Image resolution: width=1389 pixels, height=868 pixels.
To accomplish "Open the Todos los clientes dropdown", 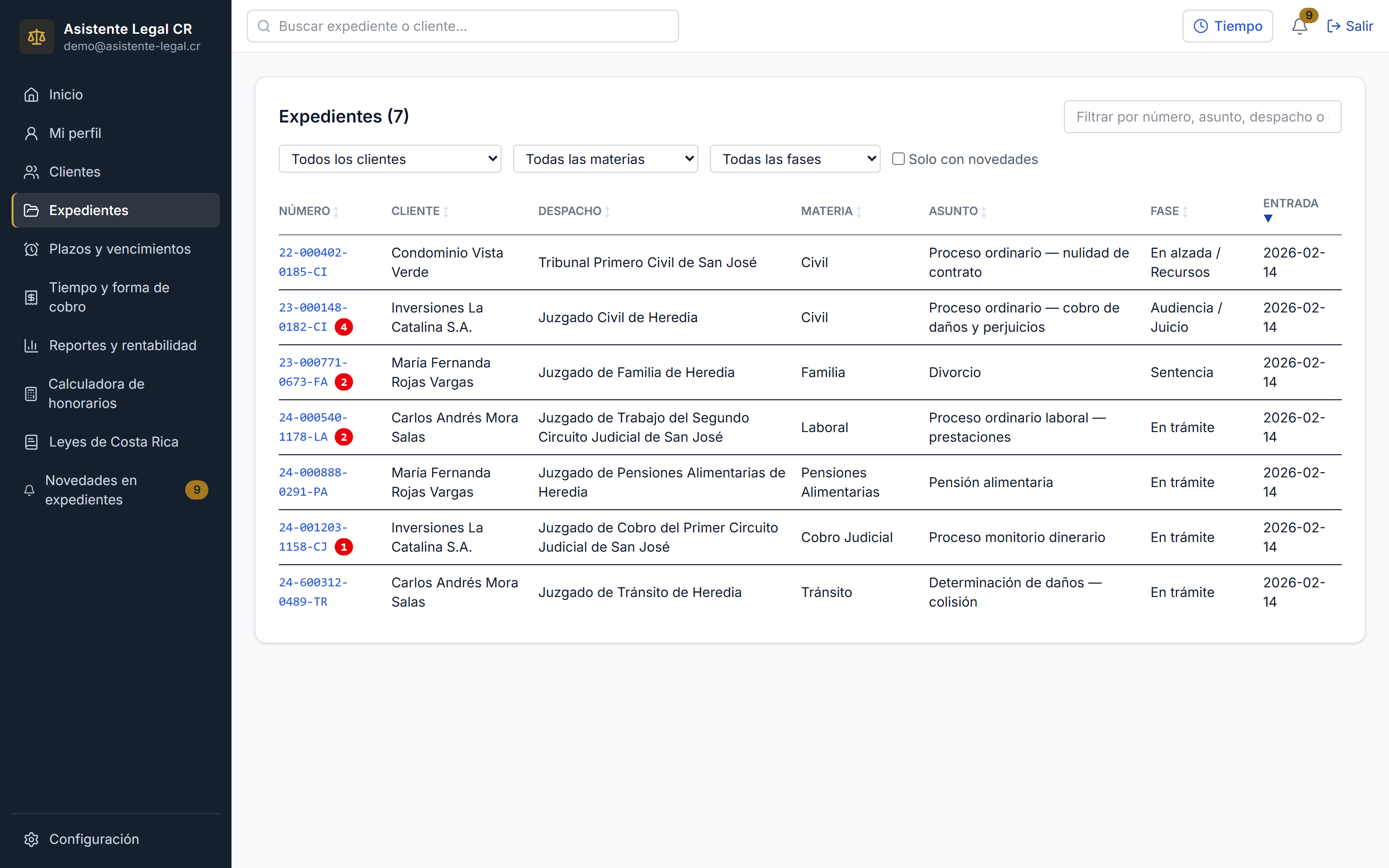I will tap(390, 159).
